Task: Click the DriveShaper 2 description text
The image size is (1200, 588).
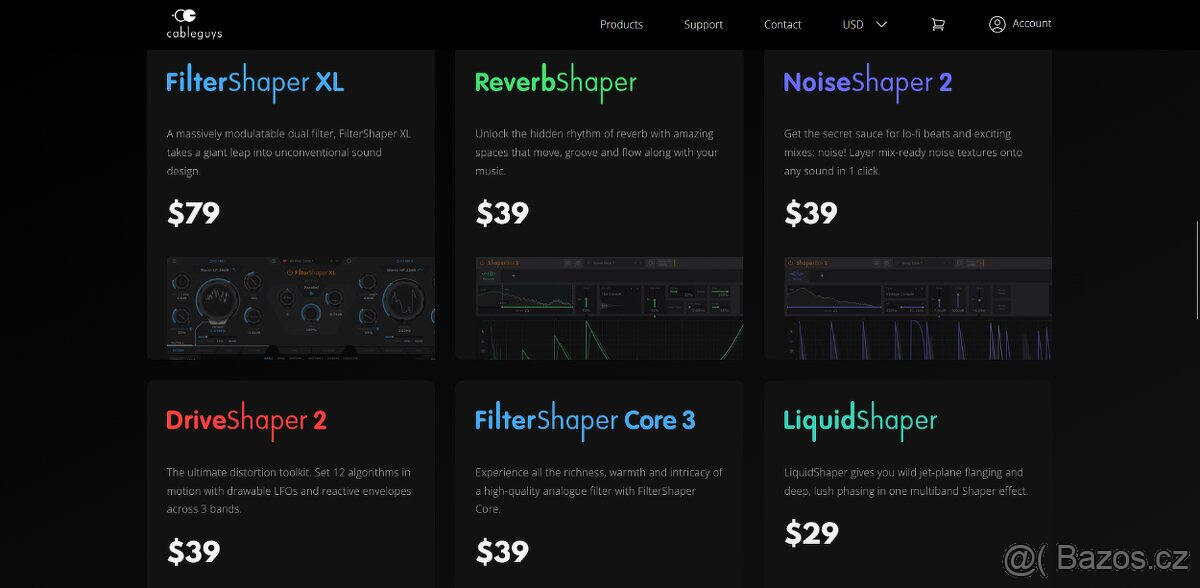Action: coord(289,490)
